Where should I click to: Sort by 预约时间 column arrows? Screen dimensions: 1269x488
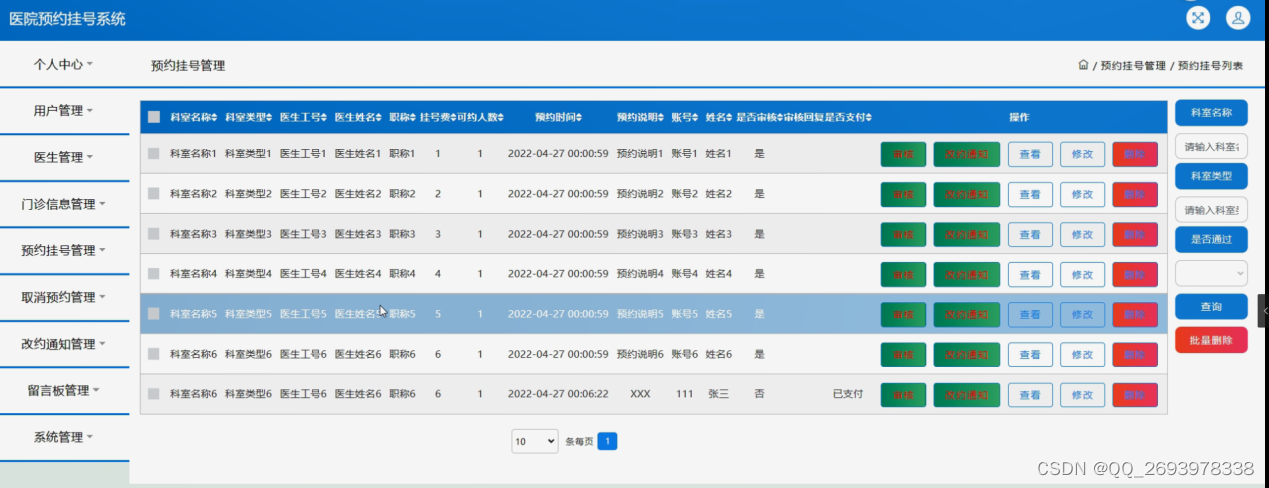pyautogui.click(x=579, y=117)
